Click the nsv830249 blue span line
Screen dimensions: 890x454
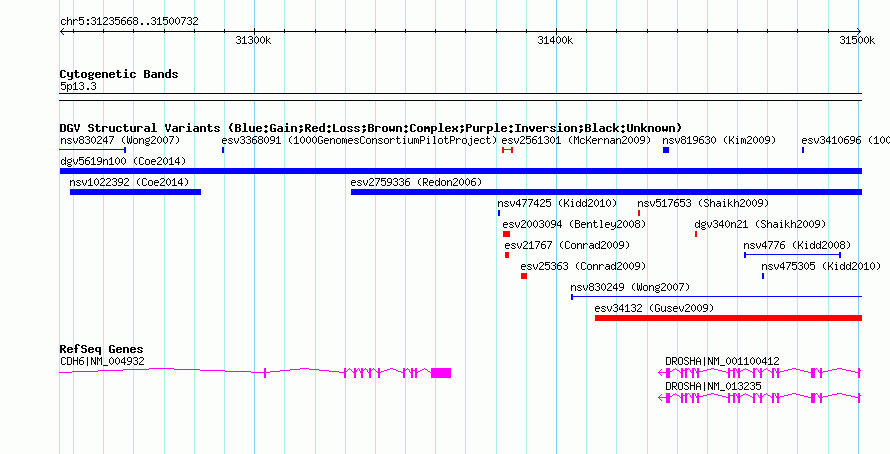pyautogui.click(x=716, y=297)
